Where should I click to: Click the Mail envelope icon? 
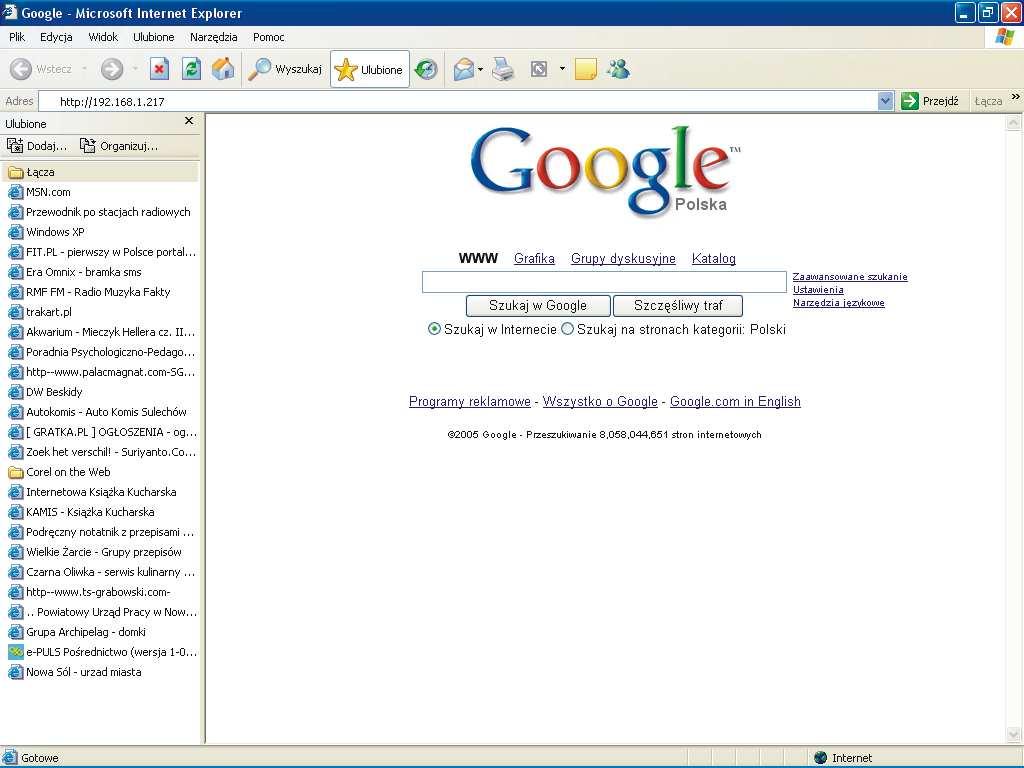pyautogui.click(x=463, y=69)
